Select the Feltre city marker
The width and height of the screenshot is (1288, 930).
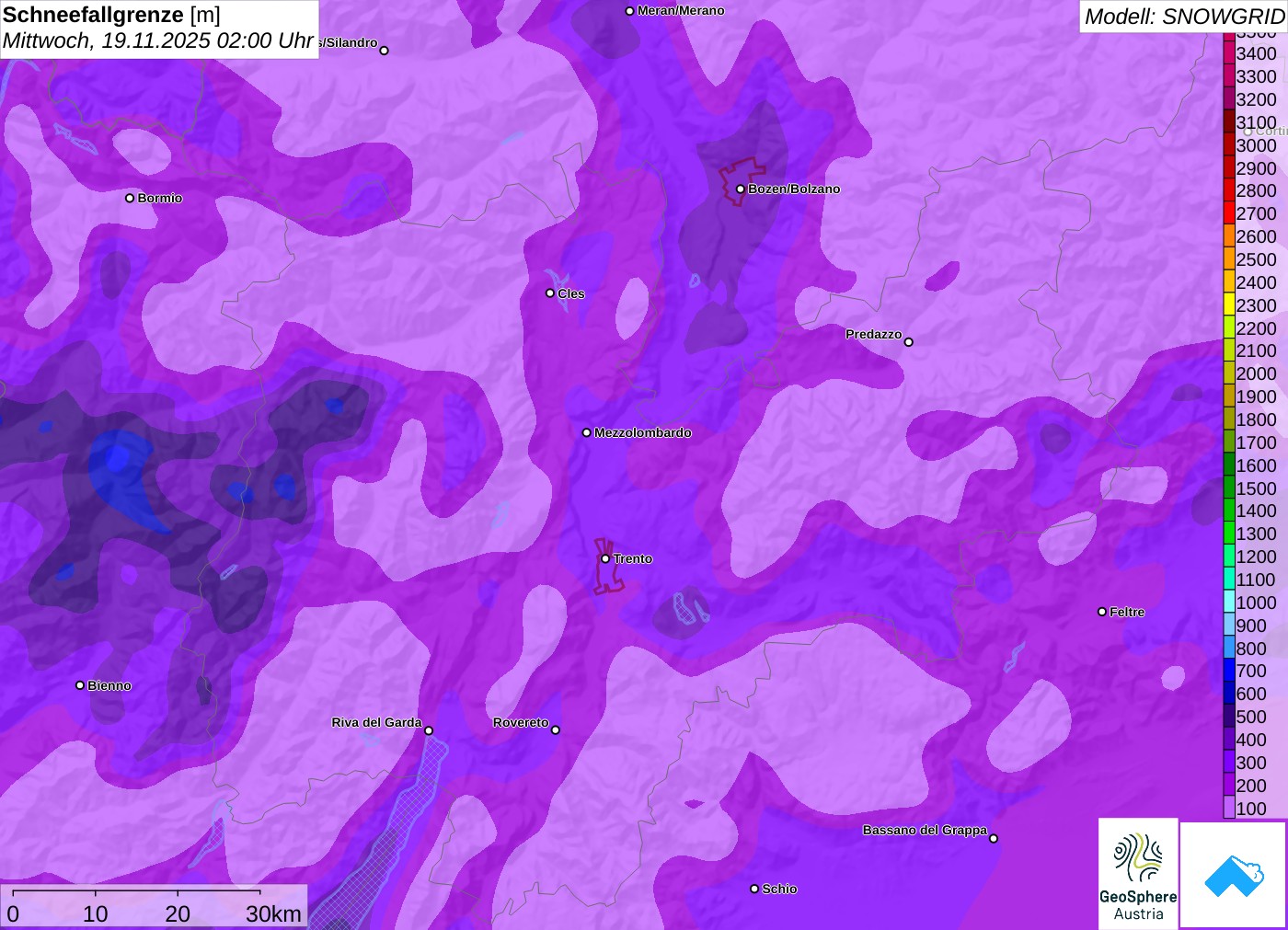[x=1102, y=612]
